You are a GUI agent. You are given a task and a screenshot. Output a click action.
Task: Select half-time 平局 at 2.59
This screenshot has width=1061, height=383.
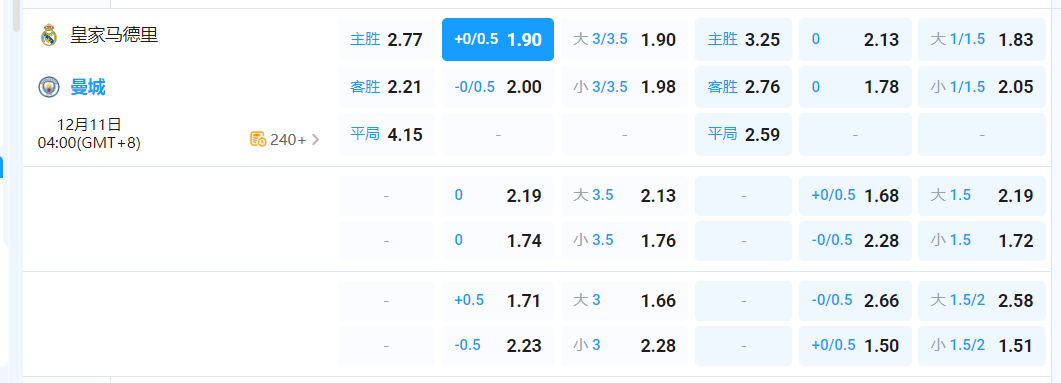tap(743, 135)
